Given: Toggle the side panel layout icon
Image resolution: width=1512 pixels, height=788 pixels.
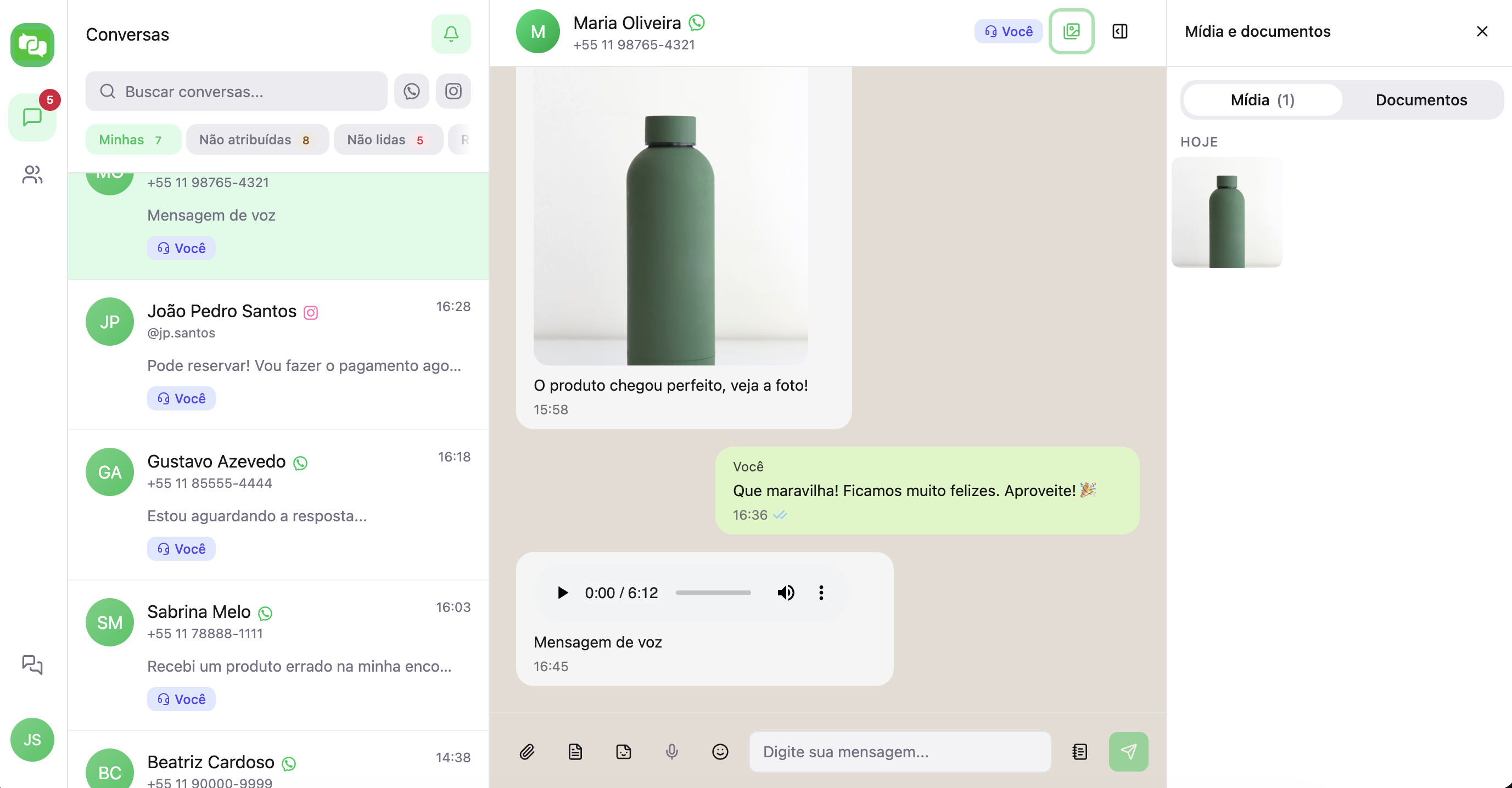Looking at the screenshot, I should point(1119,31).
